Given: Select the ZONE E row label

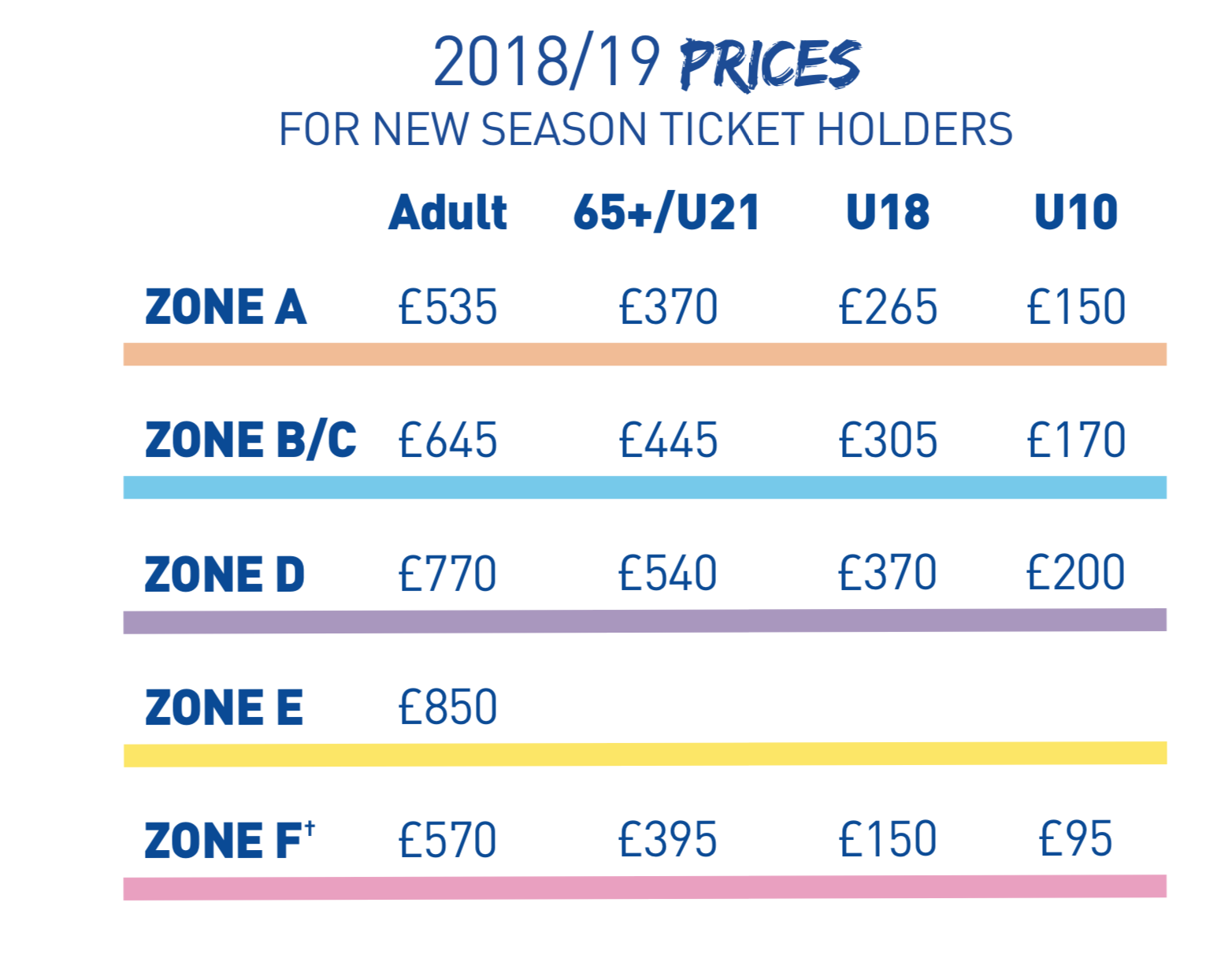Looking at the screenshot, I should pyautogui.click(x=224, y=707).
